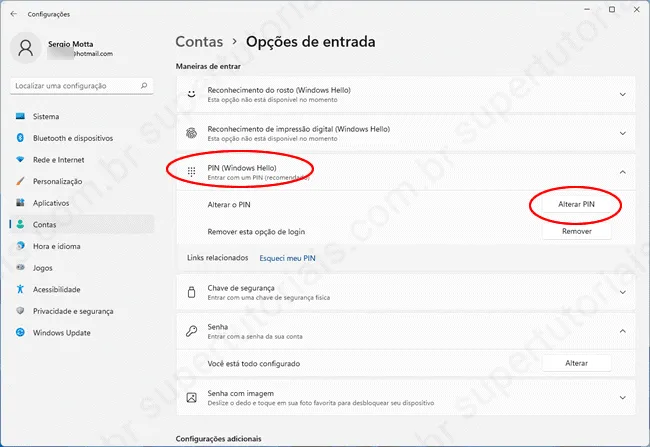Click the Rede e Internet wifi icon
The height and width of the screenshot is (447, 650).
[x=20, y=160]
